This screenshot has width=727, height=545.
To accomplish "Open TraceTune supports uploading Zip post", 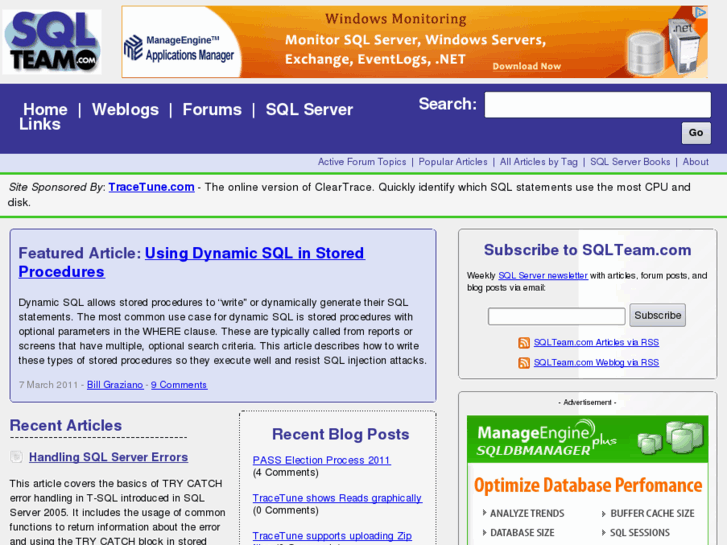I will [332, 536].
